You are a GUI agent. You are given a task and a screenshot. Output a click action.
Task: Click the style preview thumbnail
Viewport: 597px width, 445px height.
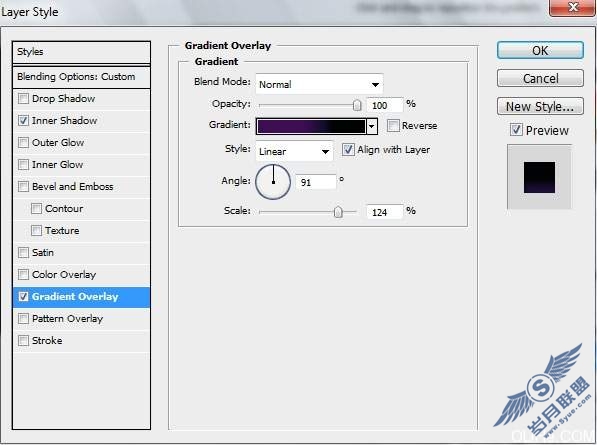539,177
